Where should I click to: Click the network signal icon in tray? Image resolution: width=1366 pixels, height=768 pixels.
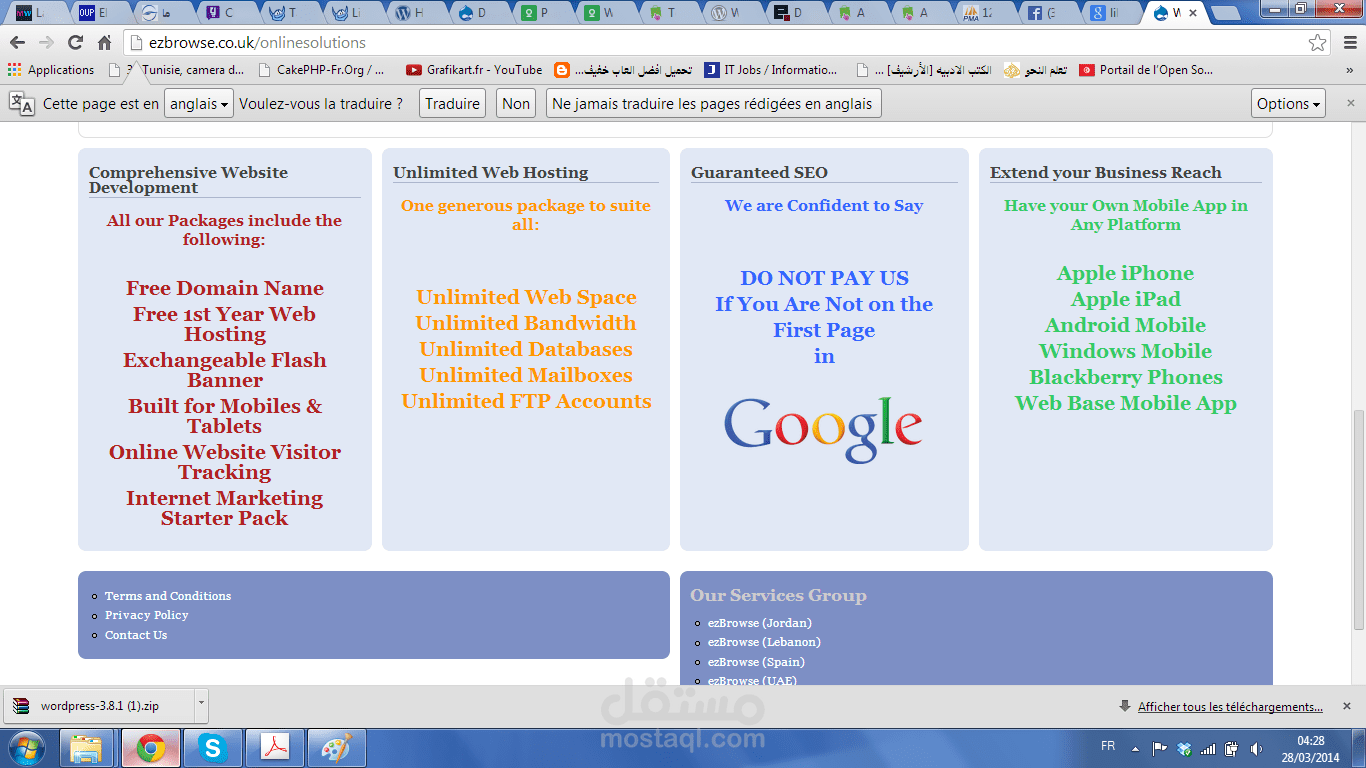pos(1208,748)
